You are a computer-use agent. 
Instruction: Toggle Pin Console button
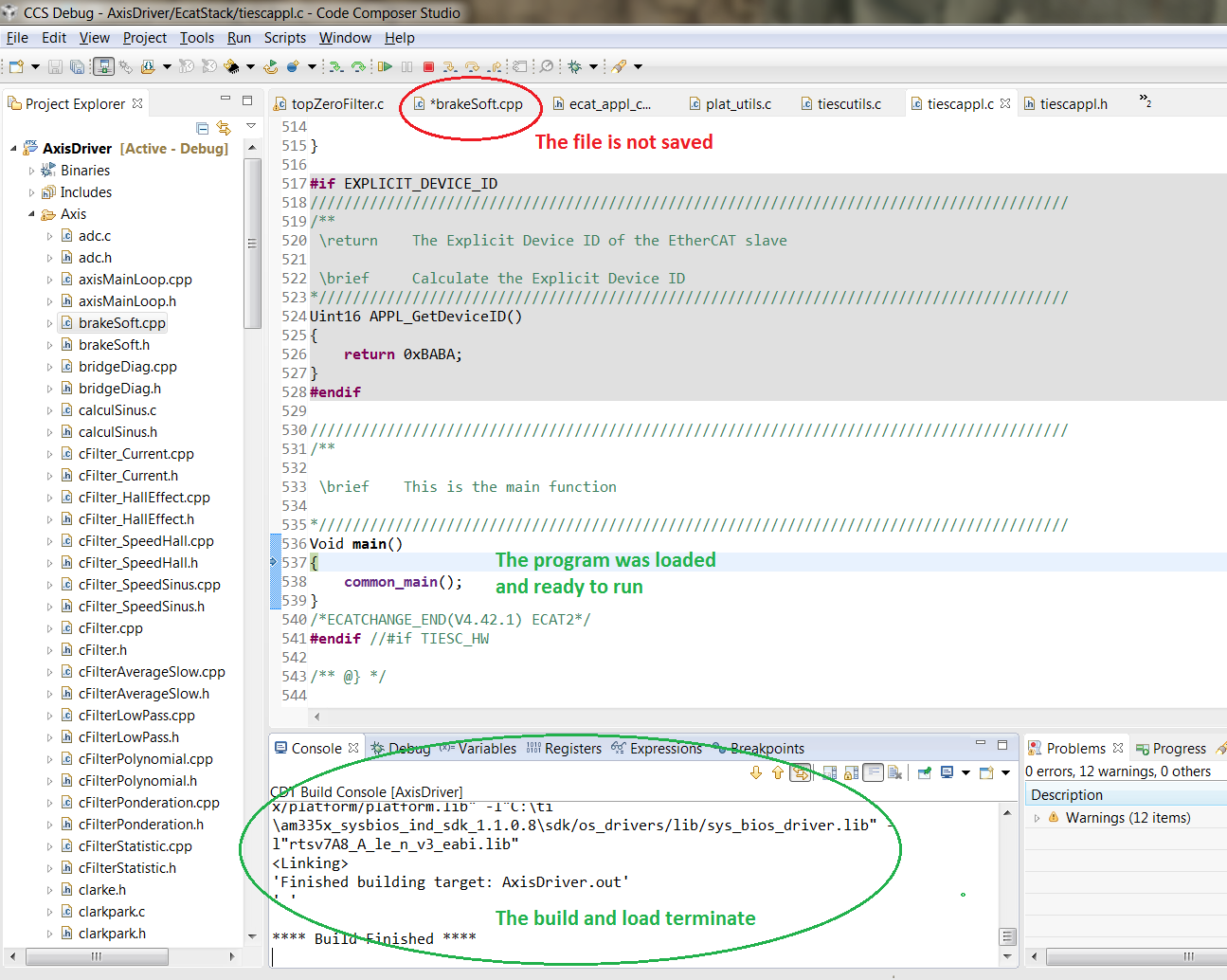[924, 772]
